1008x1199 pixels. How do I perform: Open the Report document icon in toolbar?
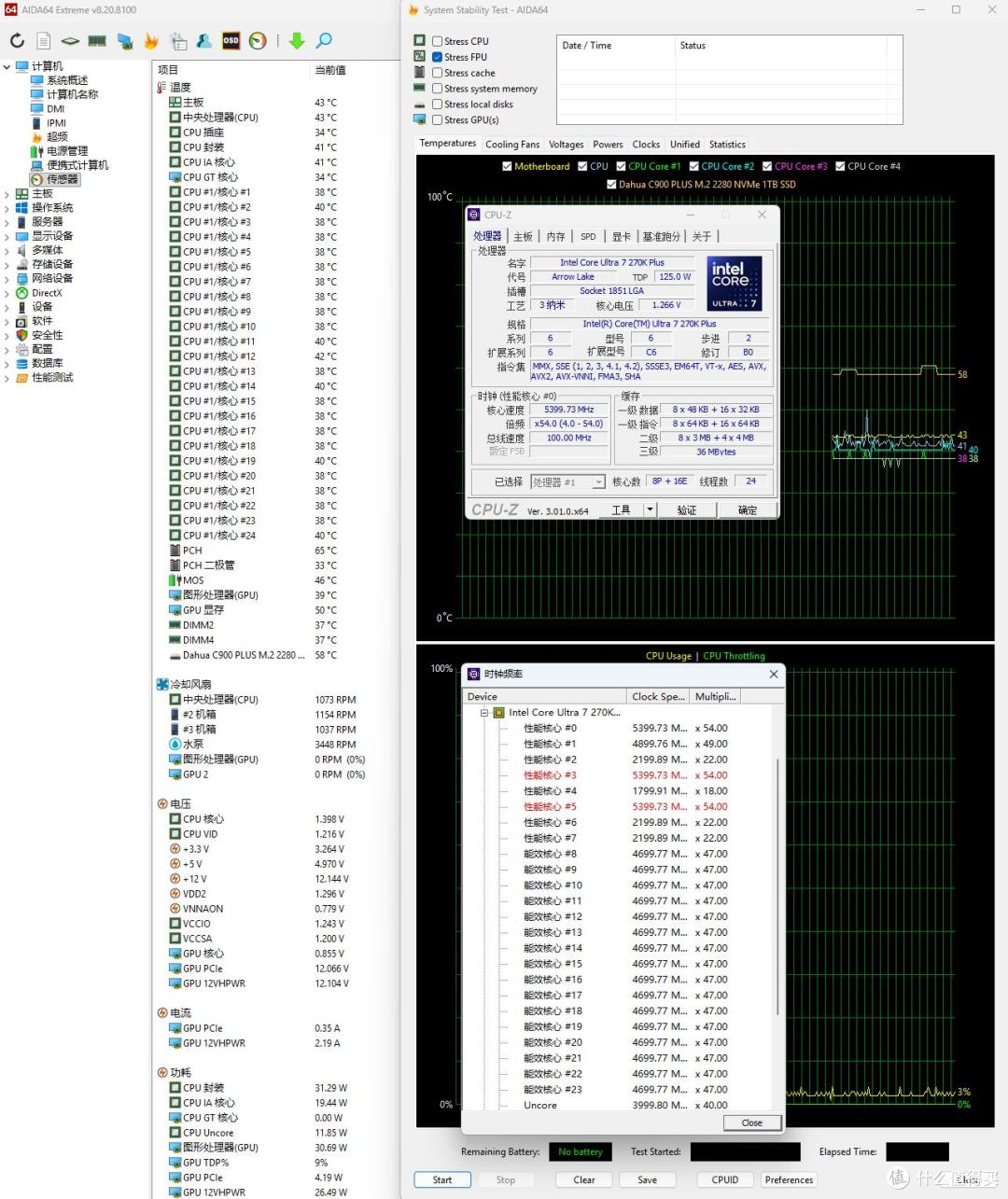point(44,41)
